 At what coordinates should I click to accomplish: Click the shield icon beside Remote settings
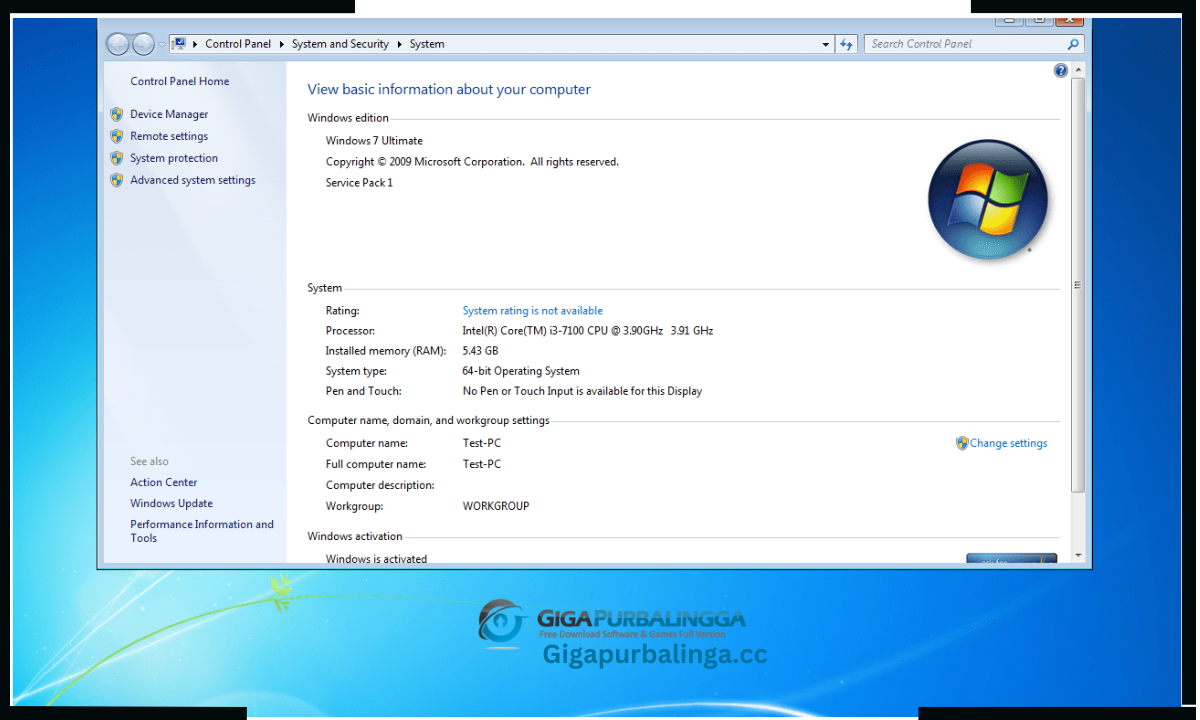117,136
